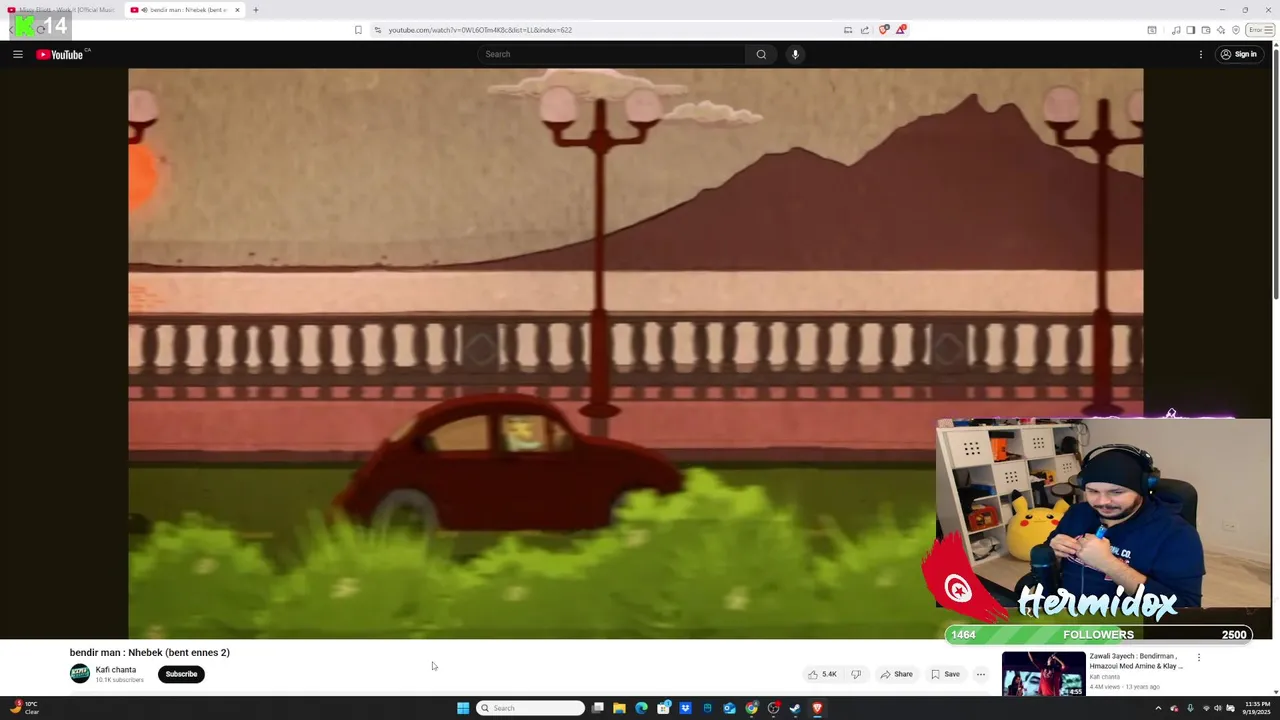Open Brave Rewards triangle icon
This screenshot has width=1280, height=720.
click(x=901, y=30)
